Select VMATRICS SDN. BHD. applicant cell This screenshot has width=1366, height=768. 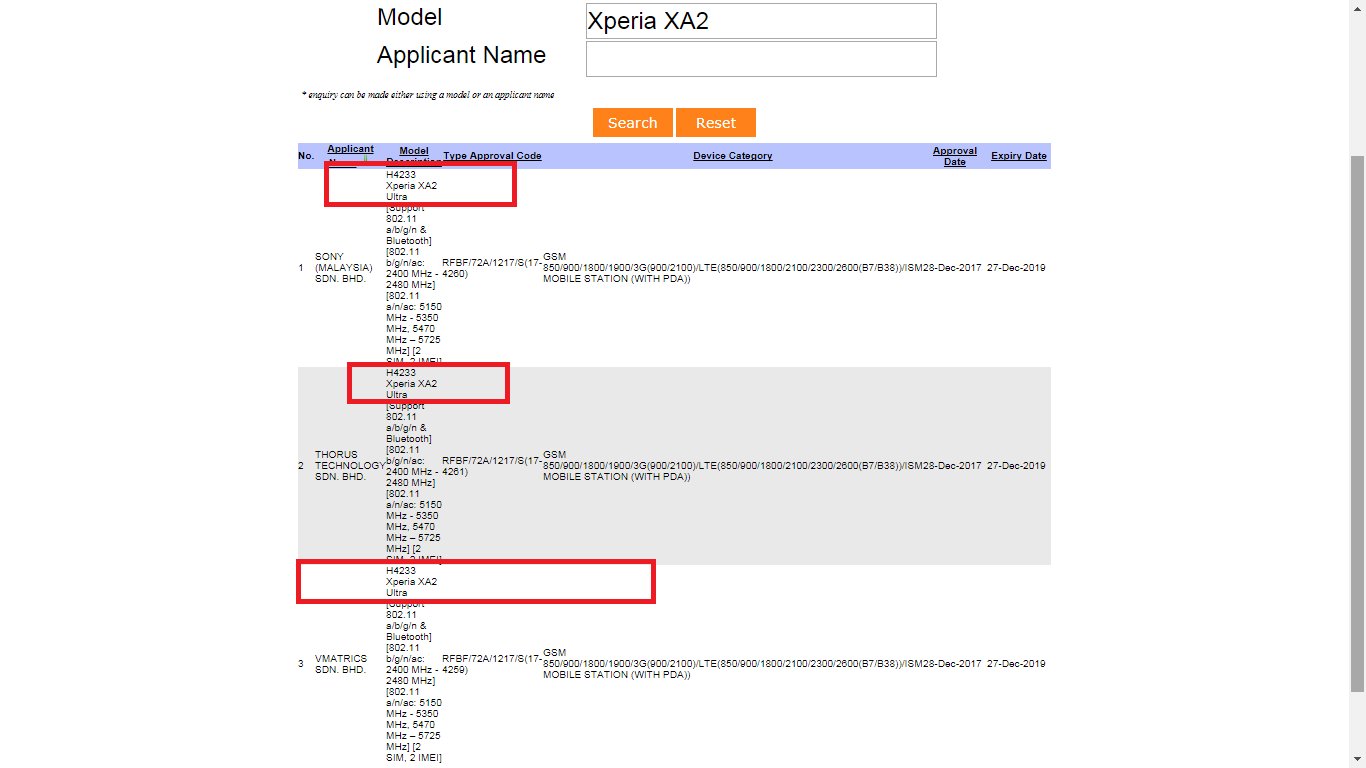tap(341, 664)
